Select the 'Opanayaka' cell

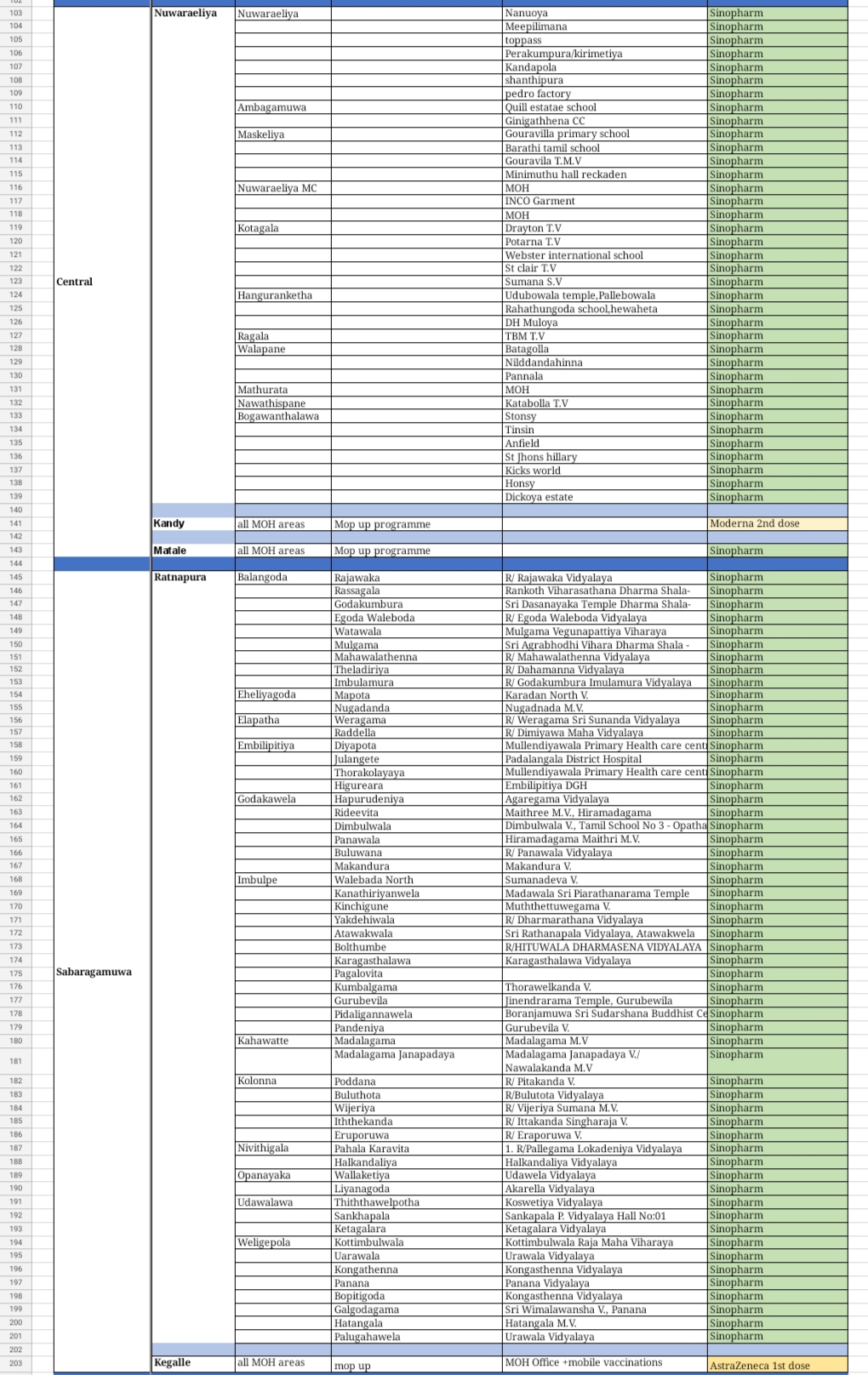coord(283,1175)
